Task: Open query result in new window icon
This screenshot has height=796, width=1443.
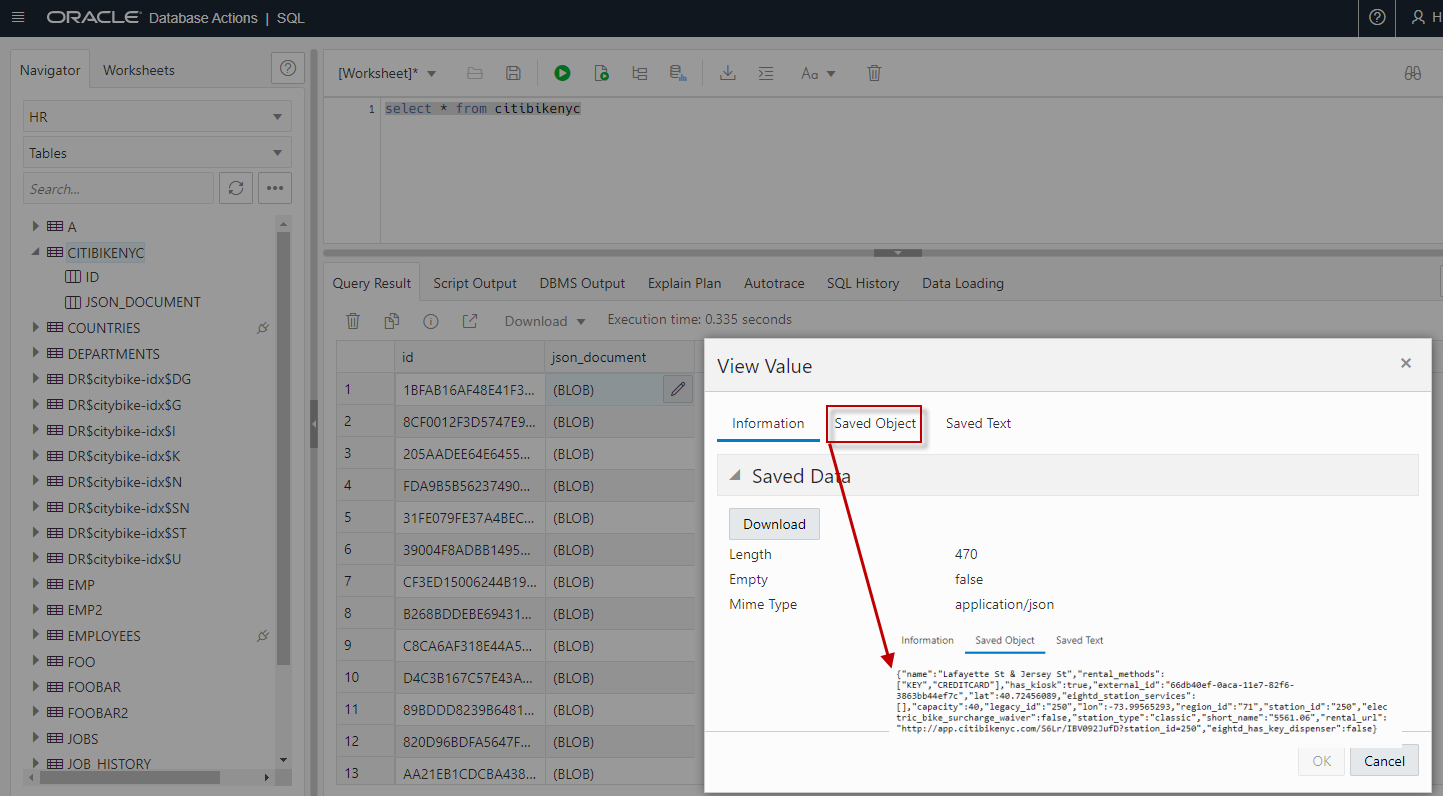Action: pos(469,321)
